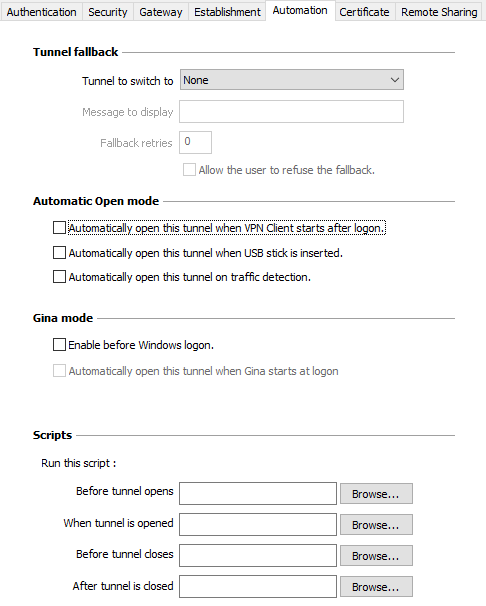This screenshot has width=486, height=606.
Task: Enable auto-open tunnel after logon checkbox
Action: pos(59,228)
